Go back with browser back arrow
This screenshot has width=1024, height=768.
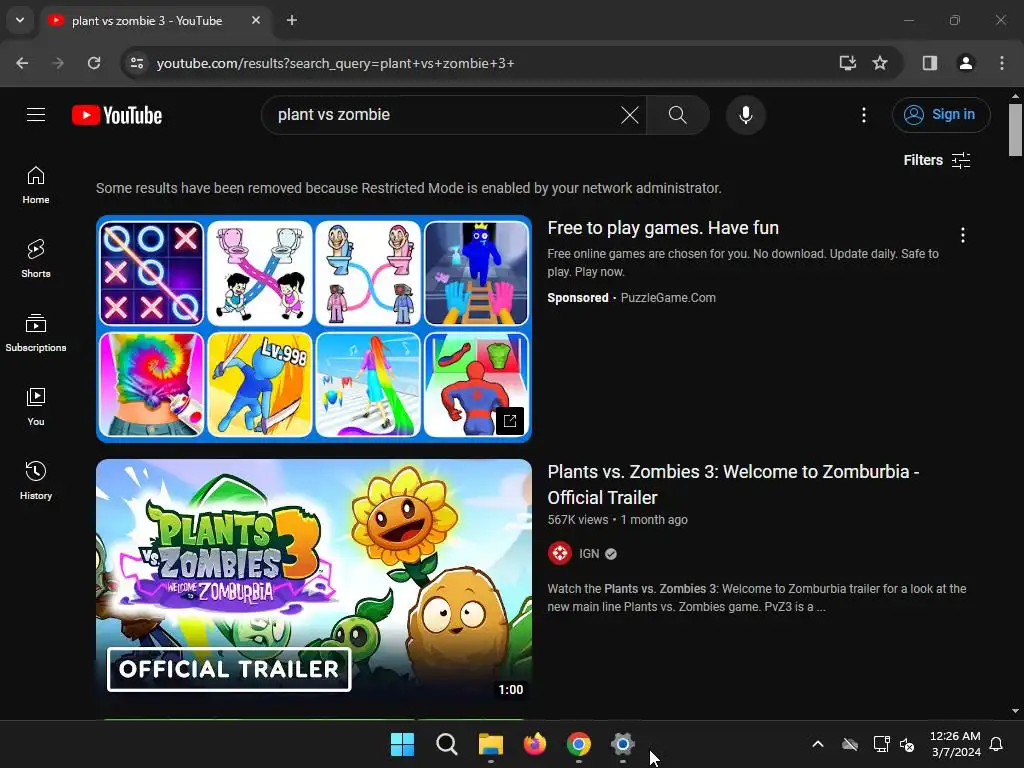(x=22, y=63)
